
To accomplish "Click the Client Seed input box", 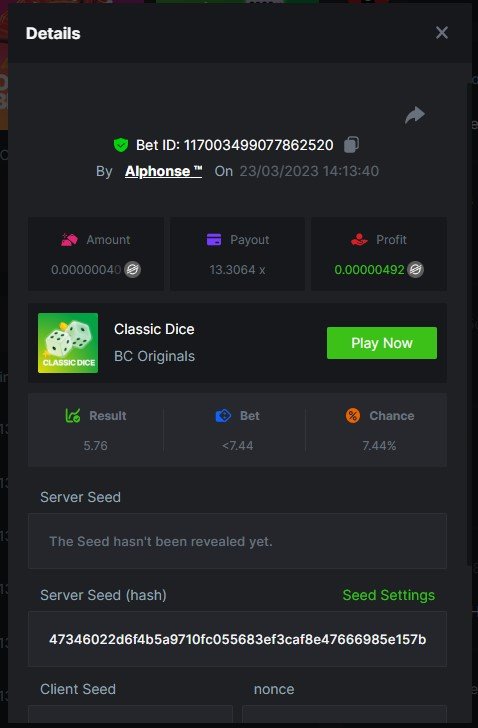I will (130, 714).
